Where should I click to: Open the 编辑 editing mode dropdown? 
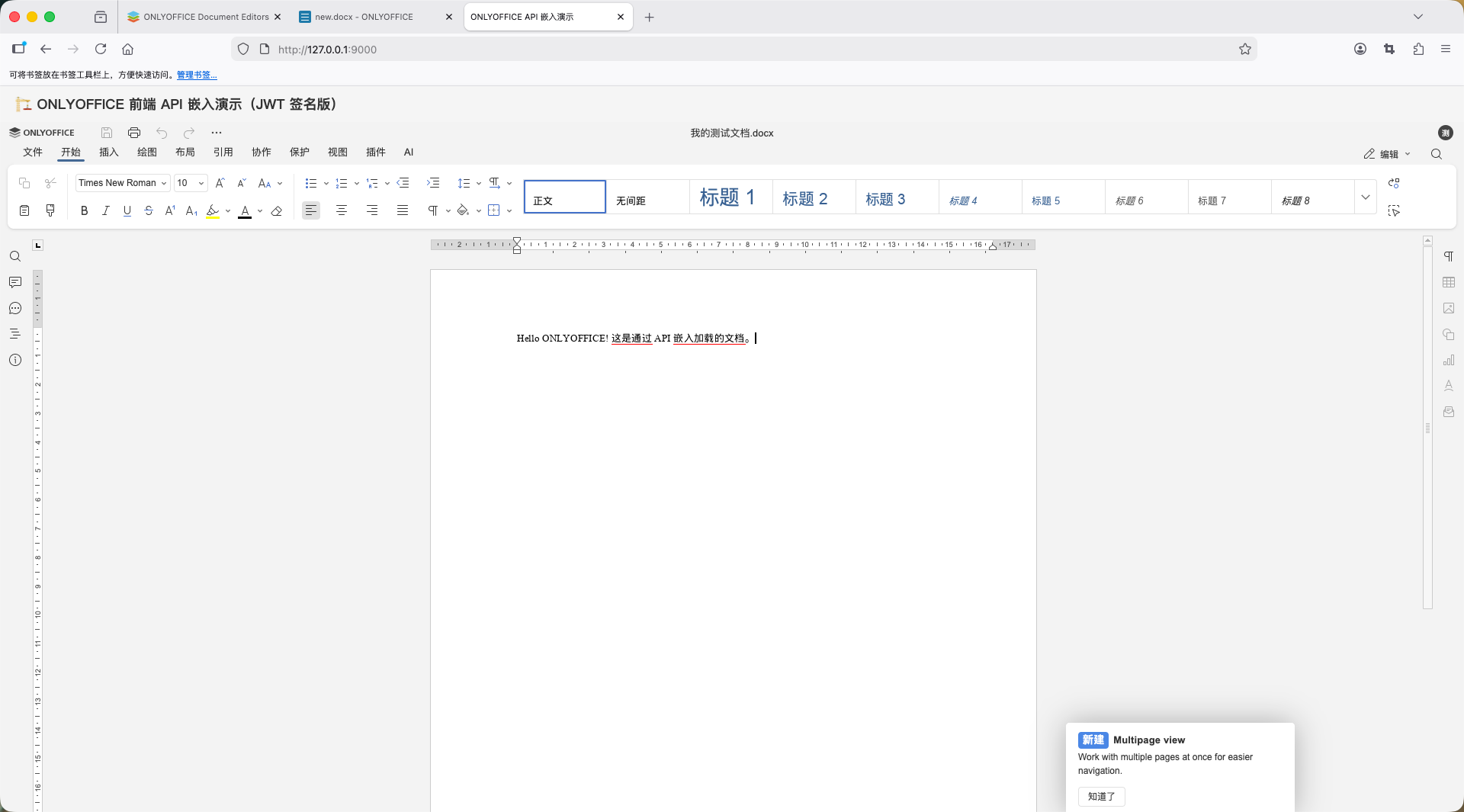coord(1388,154)
